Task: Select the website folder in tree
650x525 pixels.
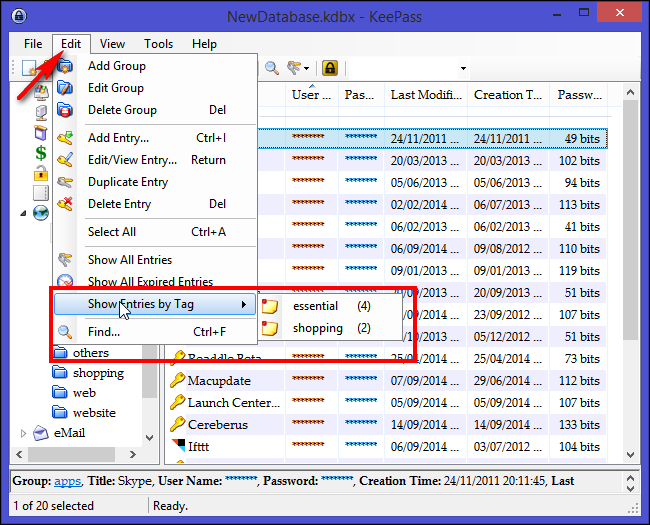Action: 94,412
